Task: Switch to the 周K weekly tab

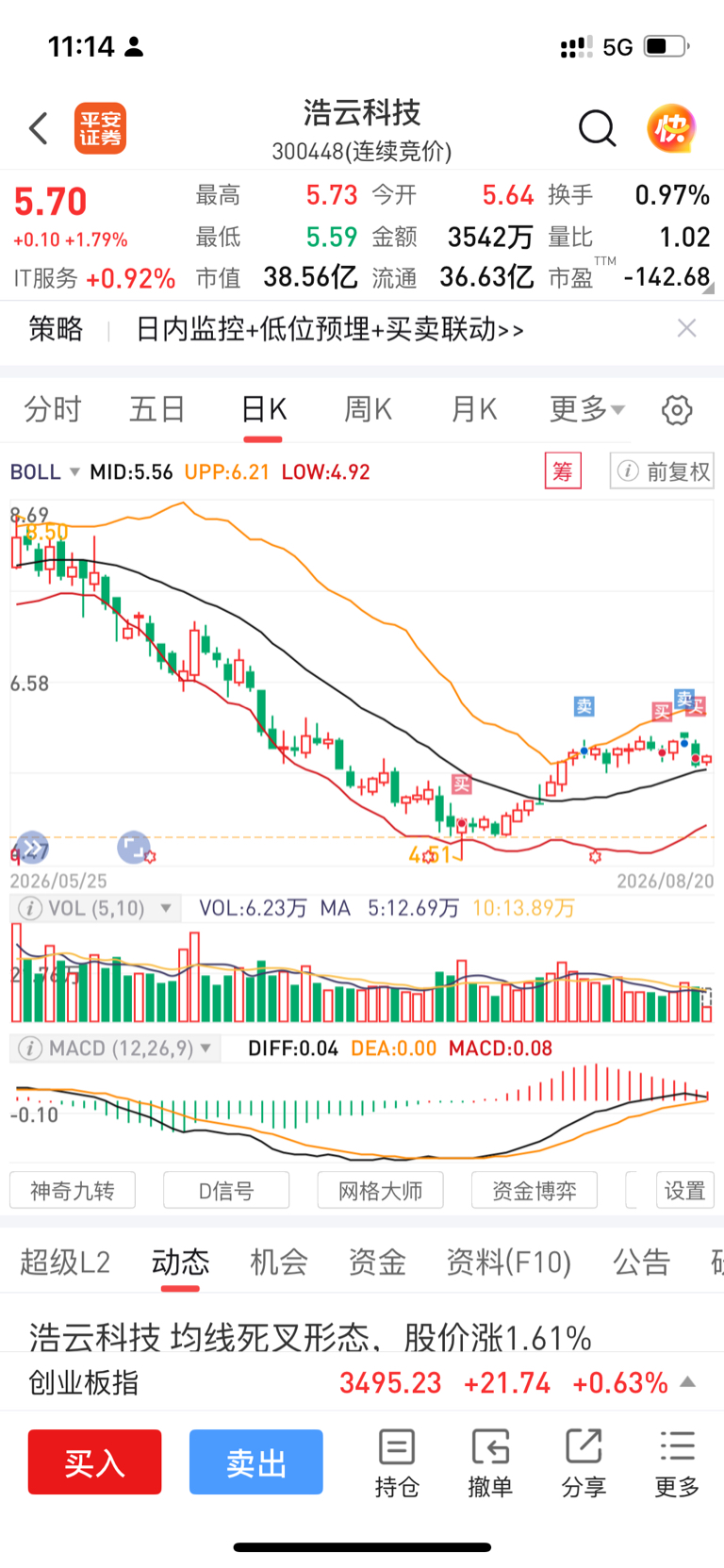Action: coord(368,409)
